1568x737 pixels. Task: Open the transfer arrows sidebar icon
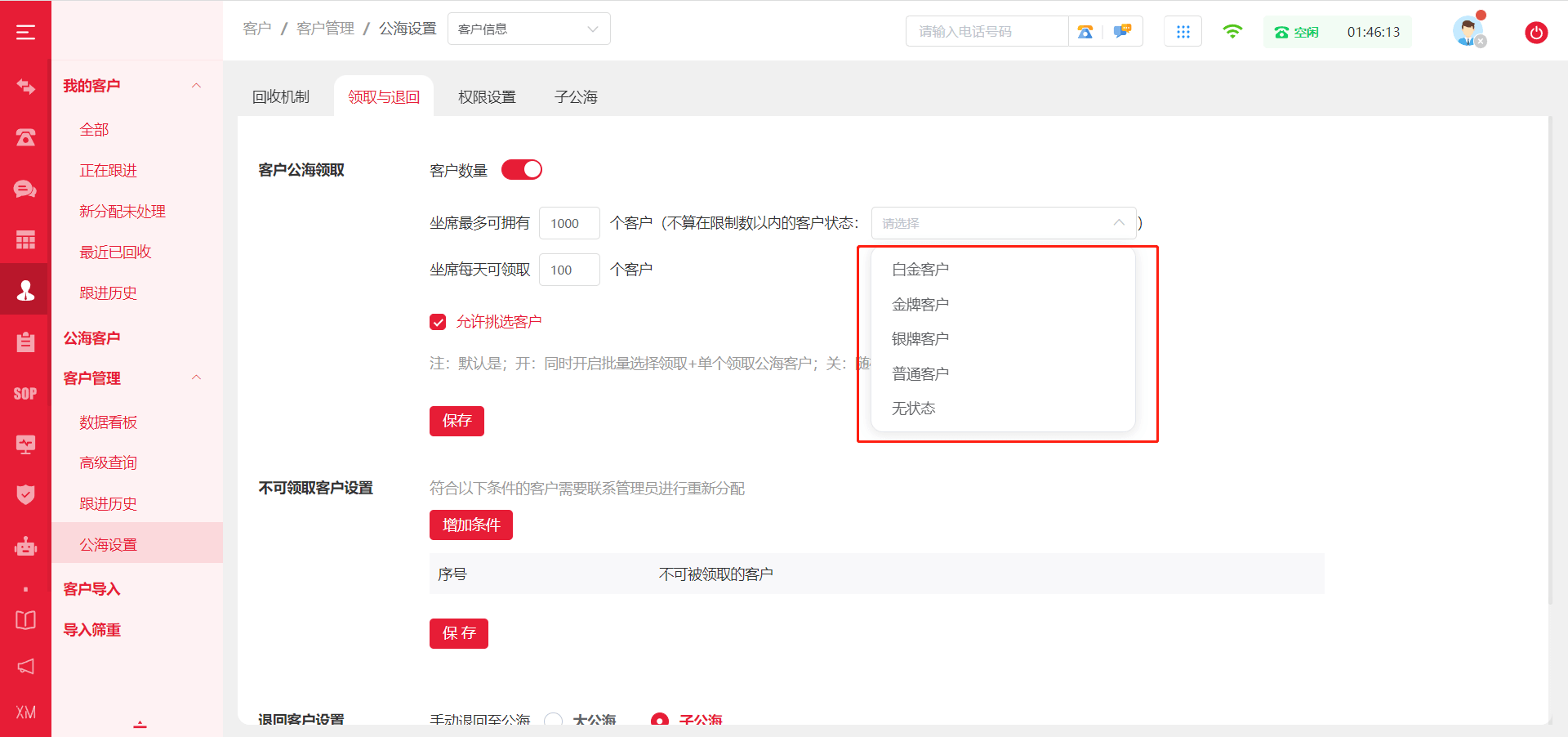point(25,87)
